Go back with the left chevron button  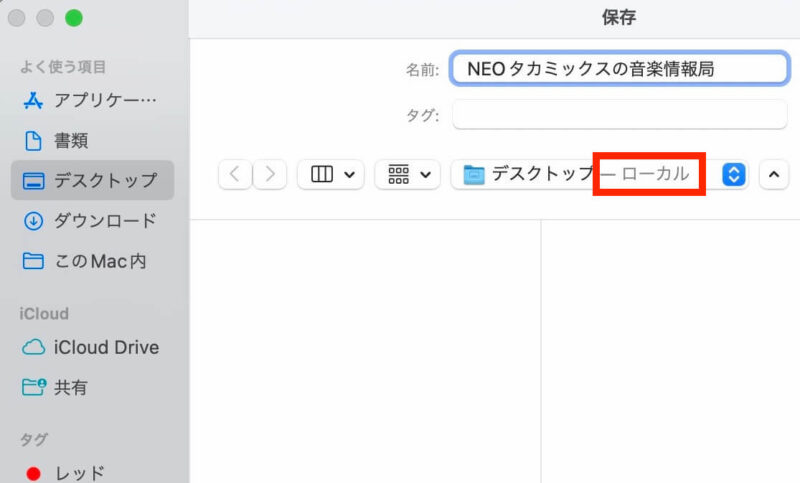[235, 174]
